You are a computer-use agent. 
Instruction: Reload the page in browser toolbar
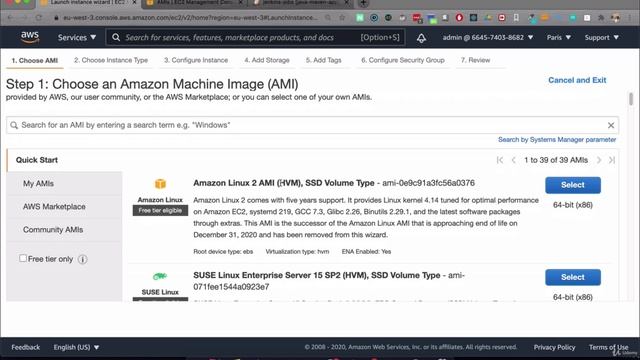38,18
